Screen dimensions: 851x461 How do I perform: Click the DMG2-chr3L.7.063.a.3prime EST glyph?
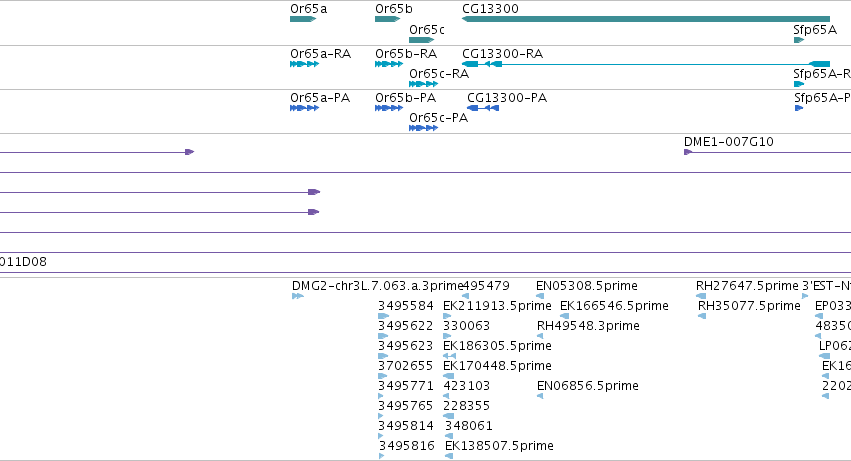pyautogui.click(x=297, y=296)
